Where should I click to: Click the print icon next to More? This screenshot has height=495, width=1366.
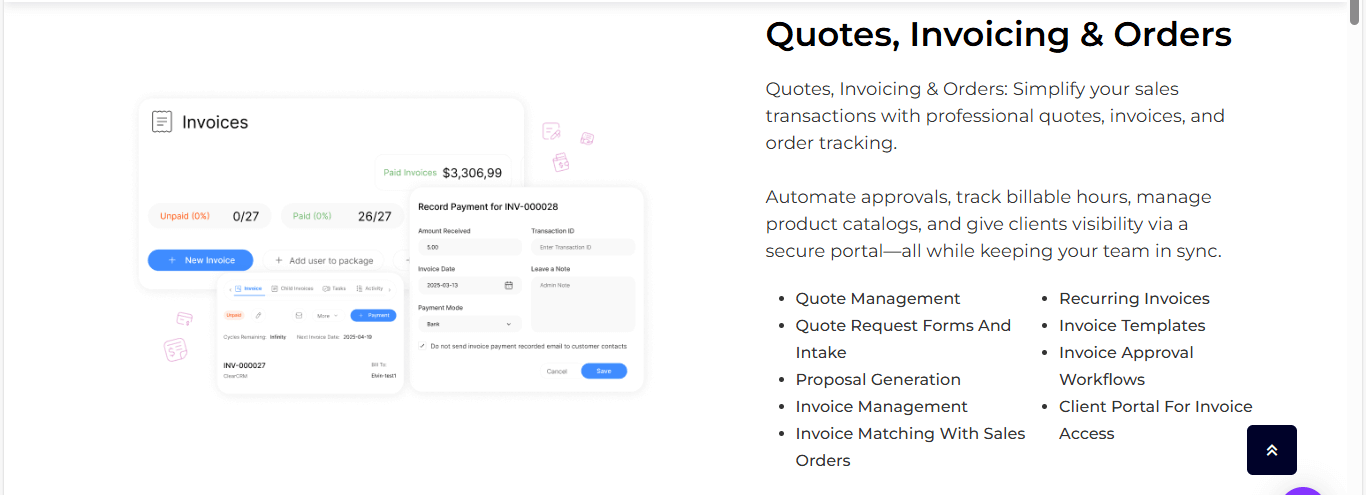tap(298, 315)
